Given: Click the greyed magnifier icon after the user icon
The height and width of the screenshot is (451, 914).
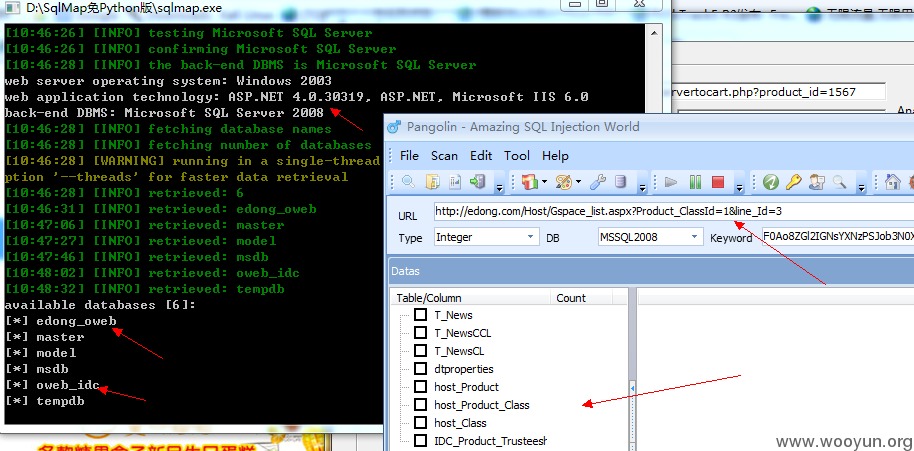Looking at the screenshot, I should coord(839,182).
